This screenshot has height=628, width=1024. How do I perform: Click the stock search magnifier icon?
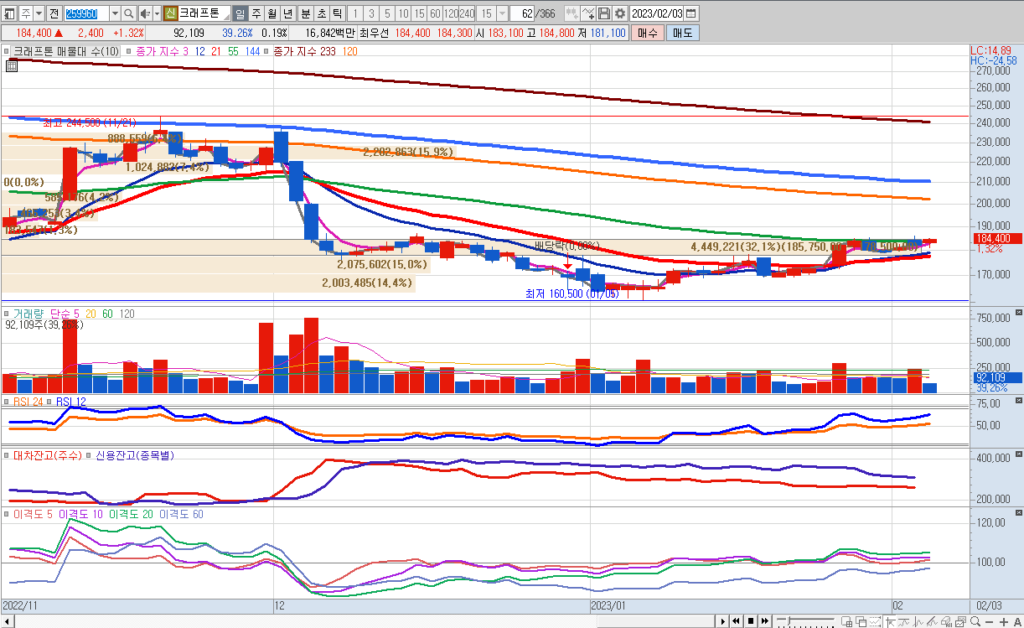pos(130,13)
